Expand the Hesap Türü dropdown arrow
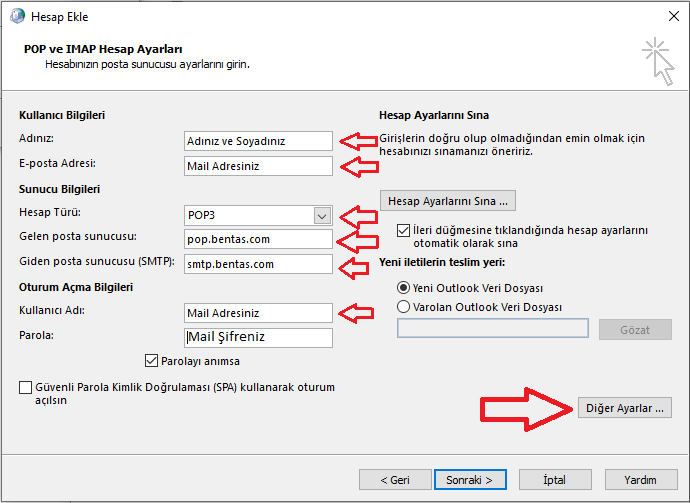The height and width of the screenshot is (503, 690). click(x=322, y=216)
